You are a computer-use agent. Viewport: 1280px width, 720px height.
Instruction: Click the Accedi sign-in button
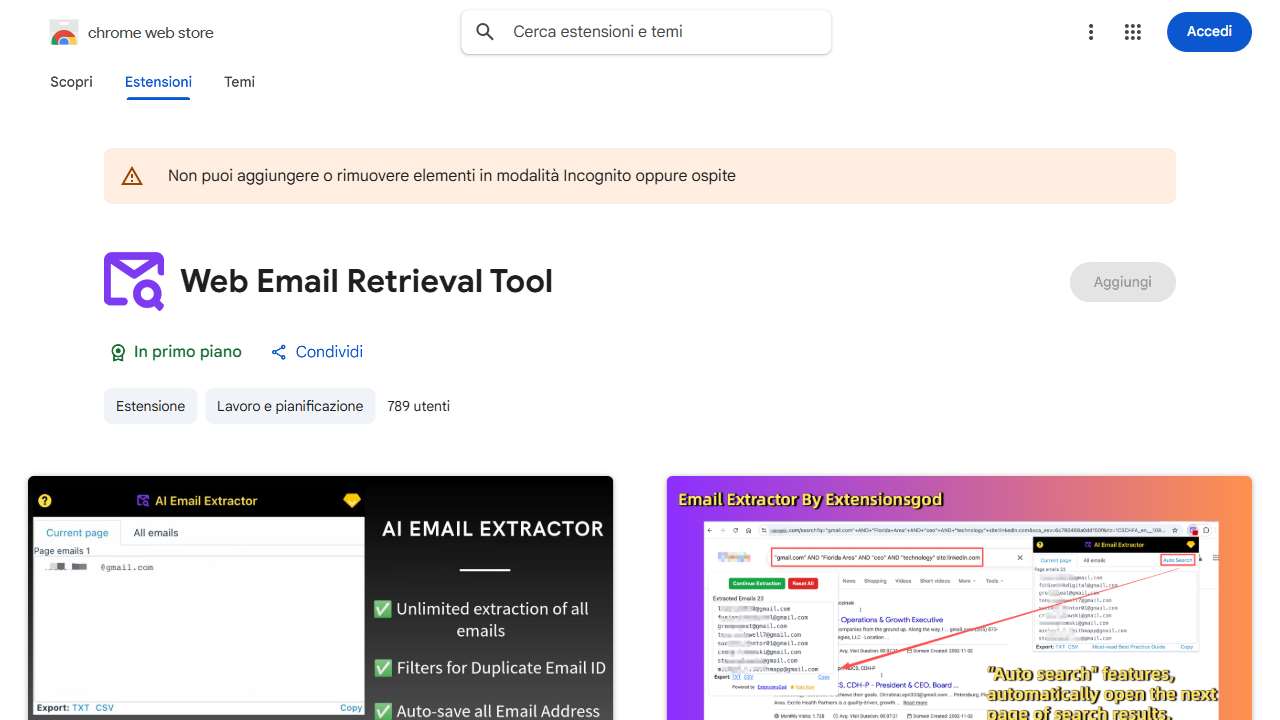[x=1209, y=32]
